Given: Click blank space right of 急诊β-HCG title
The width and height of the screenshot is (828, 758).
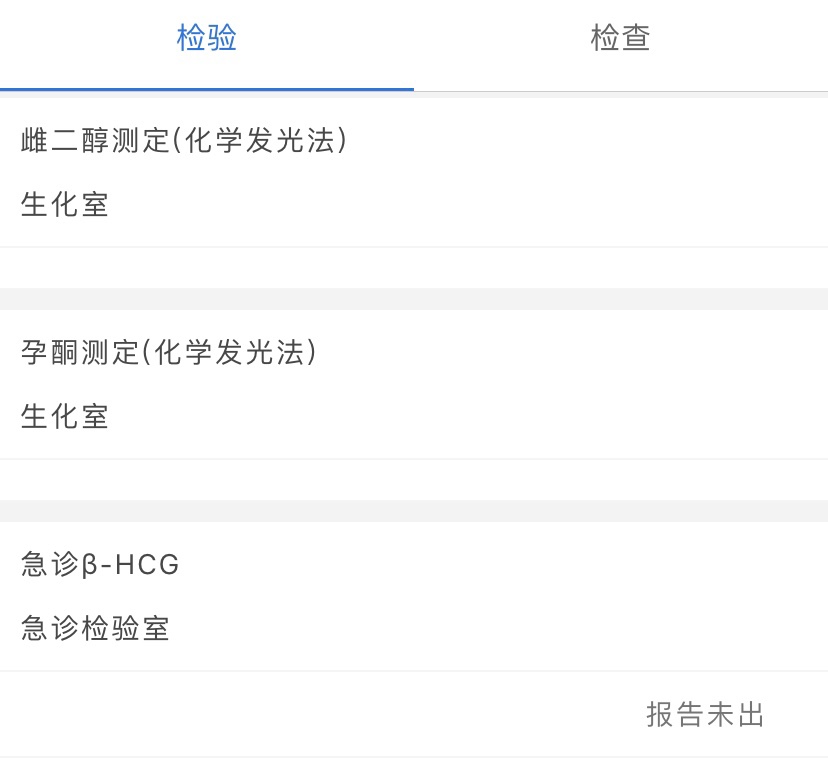Looking at the screenshot, I should (500, 565).
